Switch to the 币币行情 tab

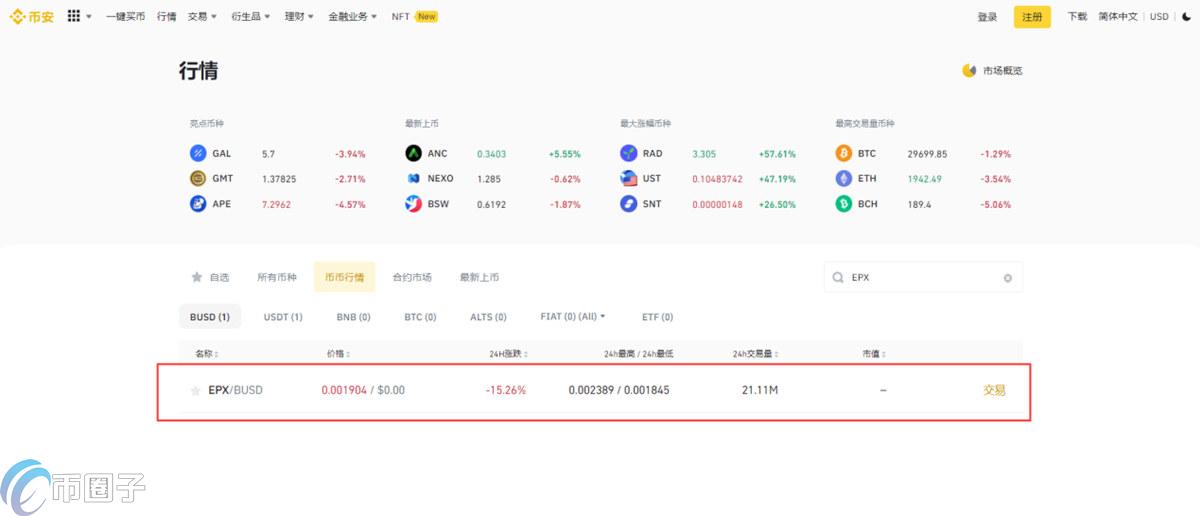pos(344,277)
